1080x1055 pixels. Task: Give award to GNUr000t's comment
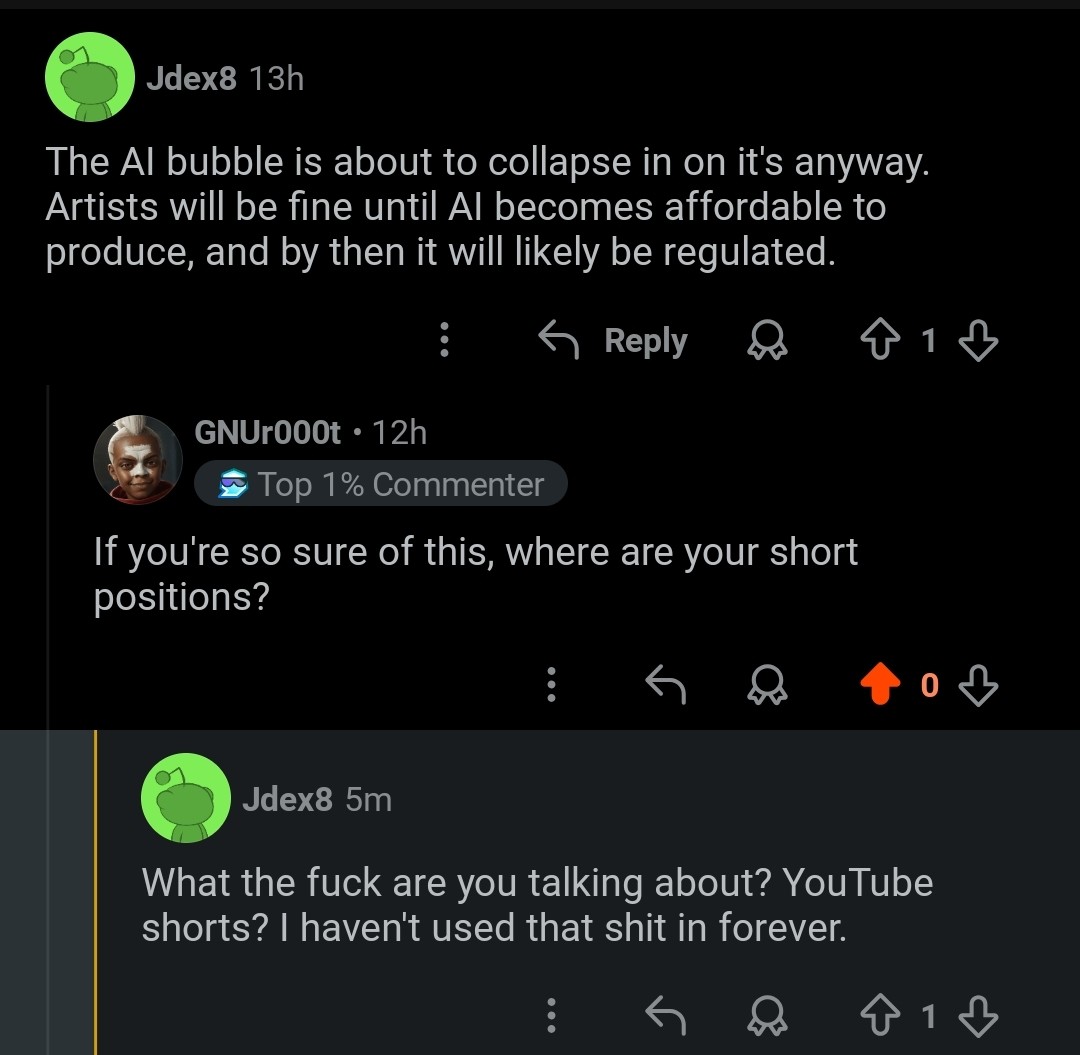click(768, 685)
